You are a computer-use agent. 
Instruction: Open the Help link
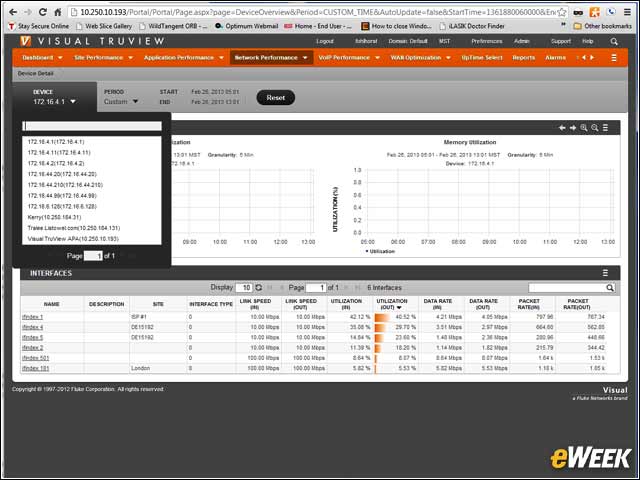point(587,41)
